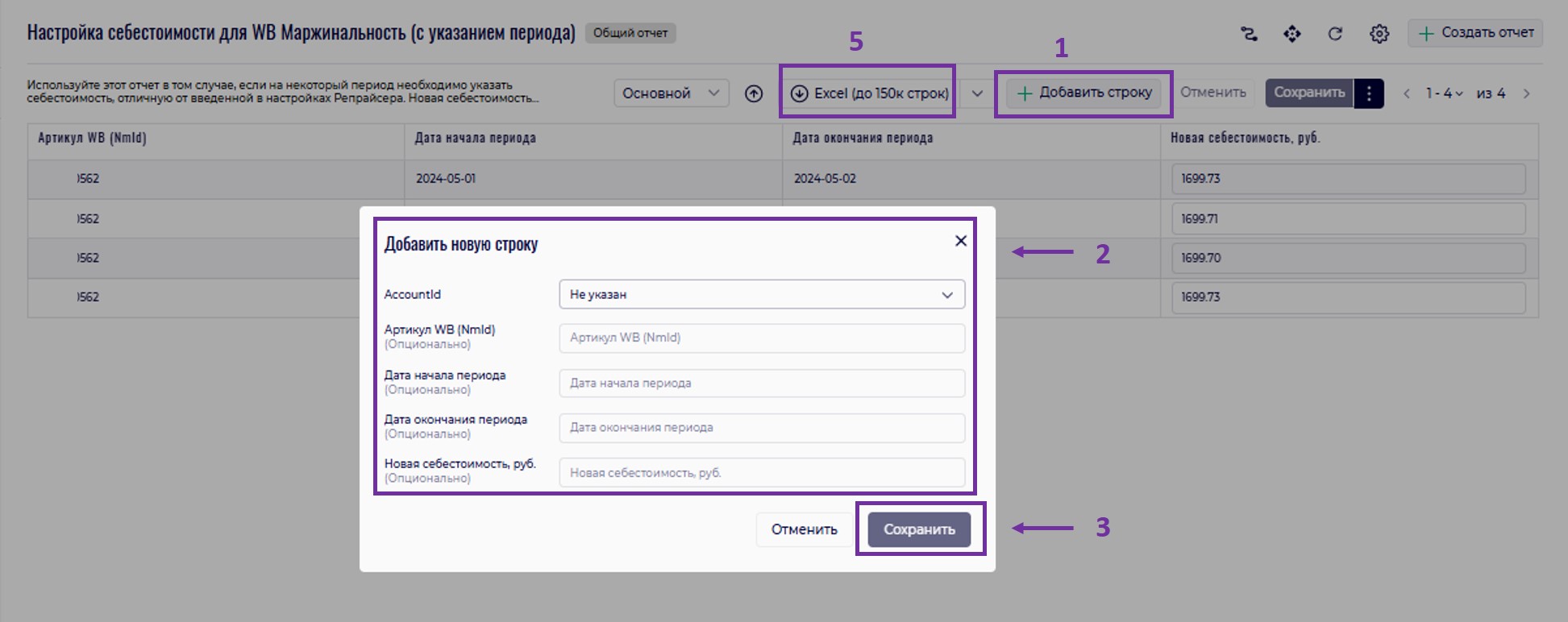The height and width of the screenshot is (622, 1568).
Task: Open three-dot menu beside toolbar Сохранить
Action: (1369, 93)
